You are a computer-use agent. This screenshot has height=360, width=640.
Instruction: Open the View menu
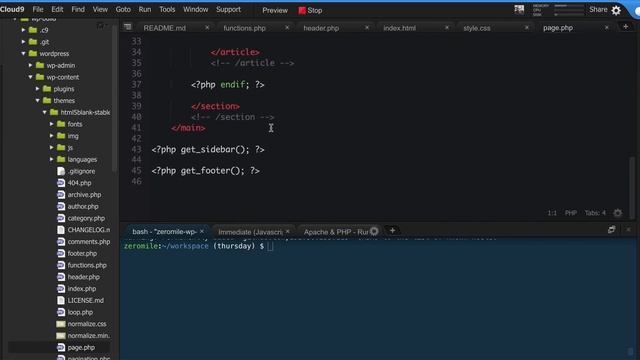(x=100, y=9)
